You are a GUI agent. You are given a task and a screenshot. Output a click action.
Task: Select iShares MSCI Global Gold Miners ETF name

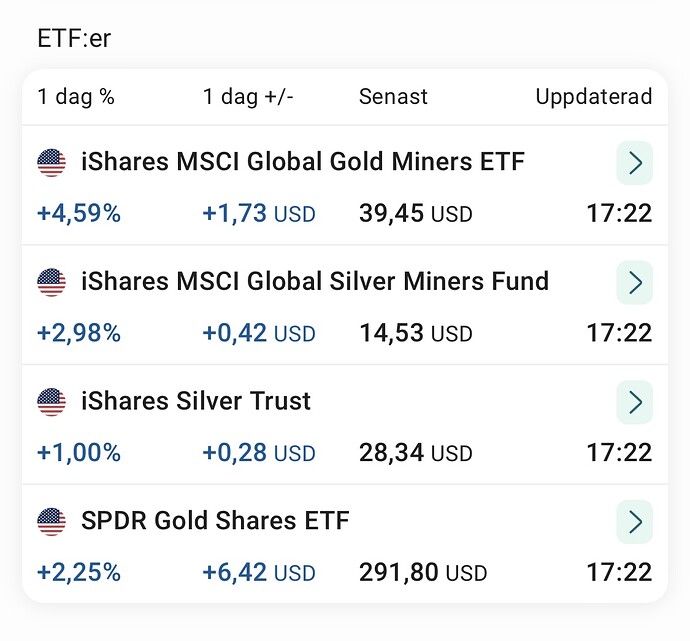(303, 161)
